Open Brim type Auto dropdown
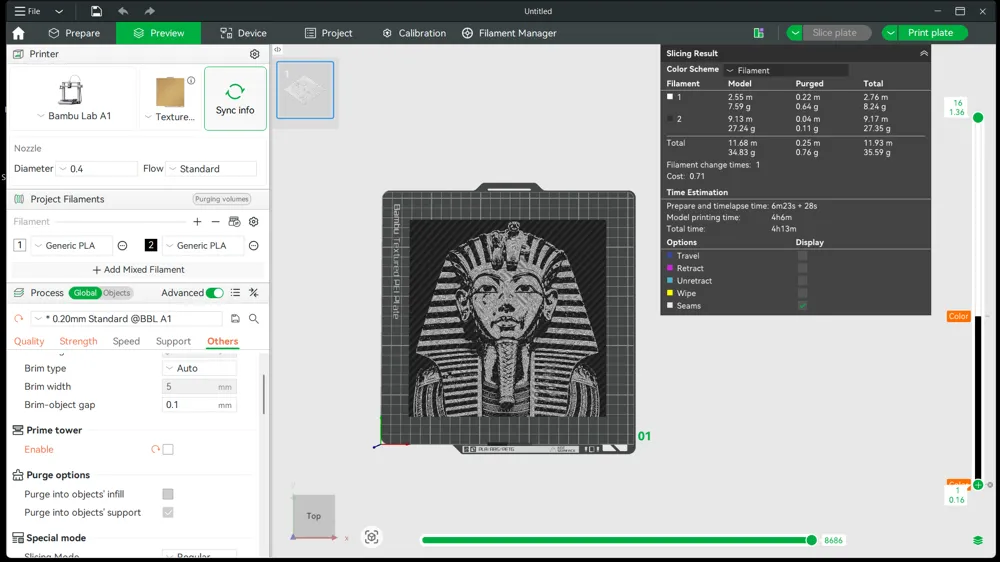Image resolution: width=1000 pixels, height=562 pixels. (200, 368)
